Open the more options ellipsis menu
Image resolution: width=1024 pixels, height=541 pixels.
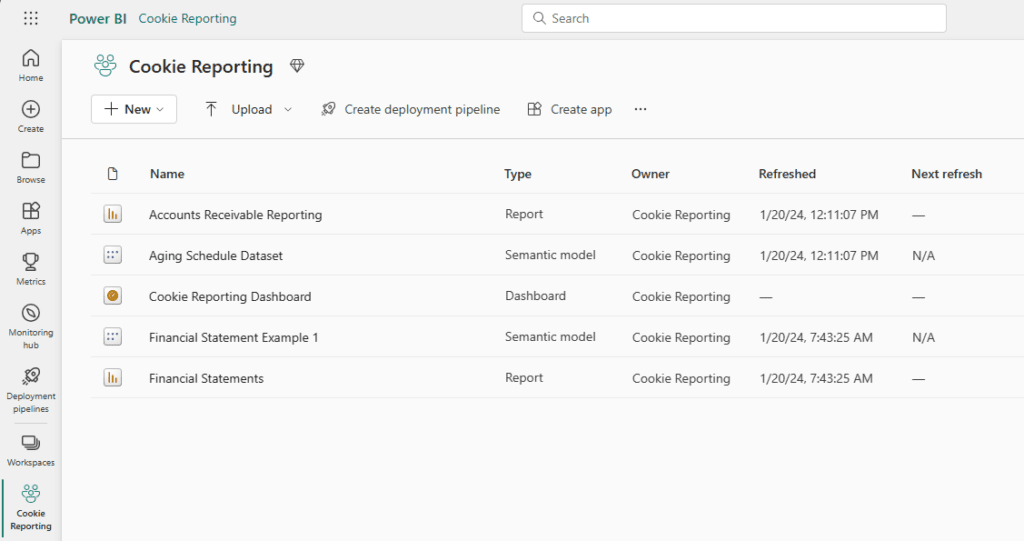pyautogui.click(x=641, y=109)
